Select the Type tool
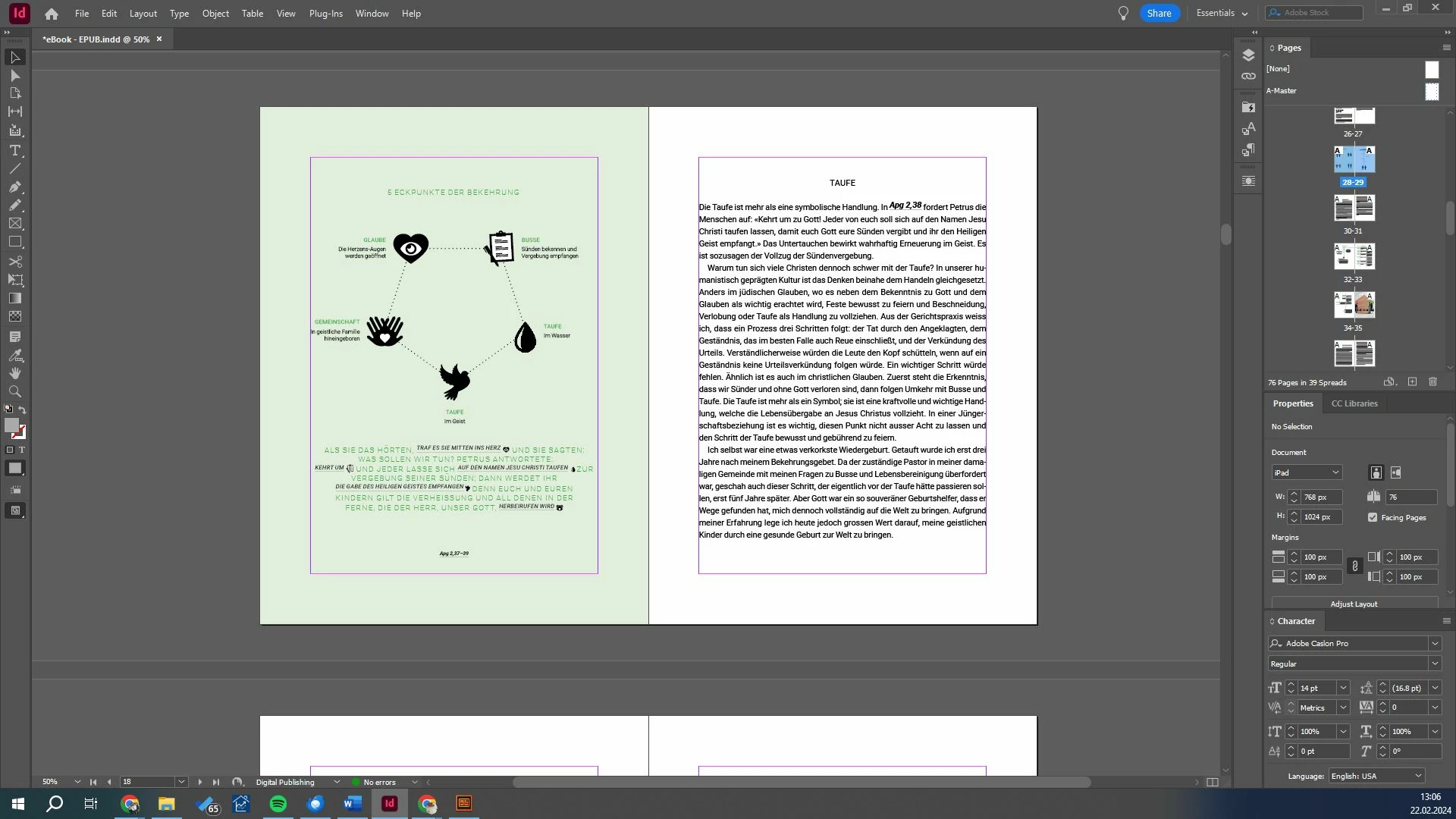This screenshot has height=819, width=1456. [x=14, y=150]
